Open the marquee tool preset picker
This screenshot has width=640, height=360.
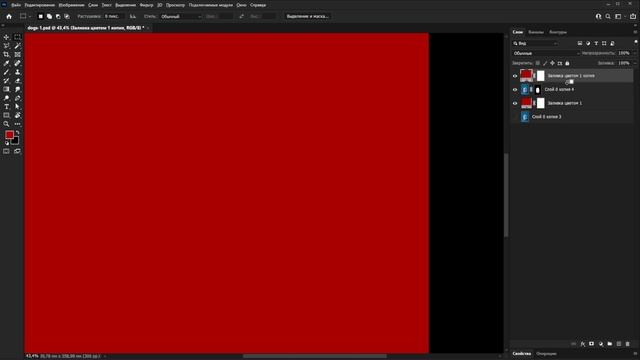25,16
